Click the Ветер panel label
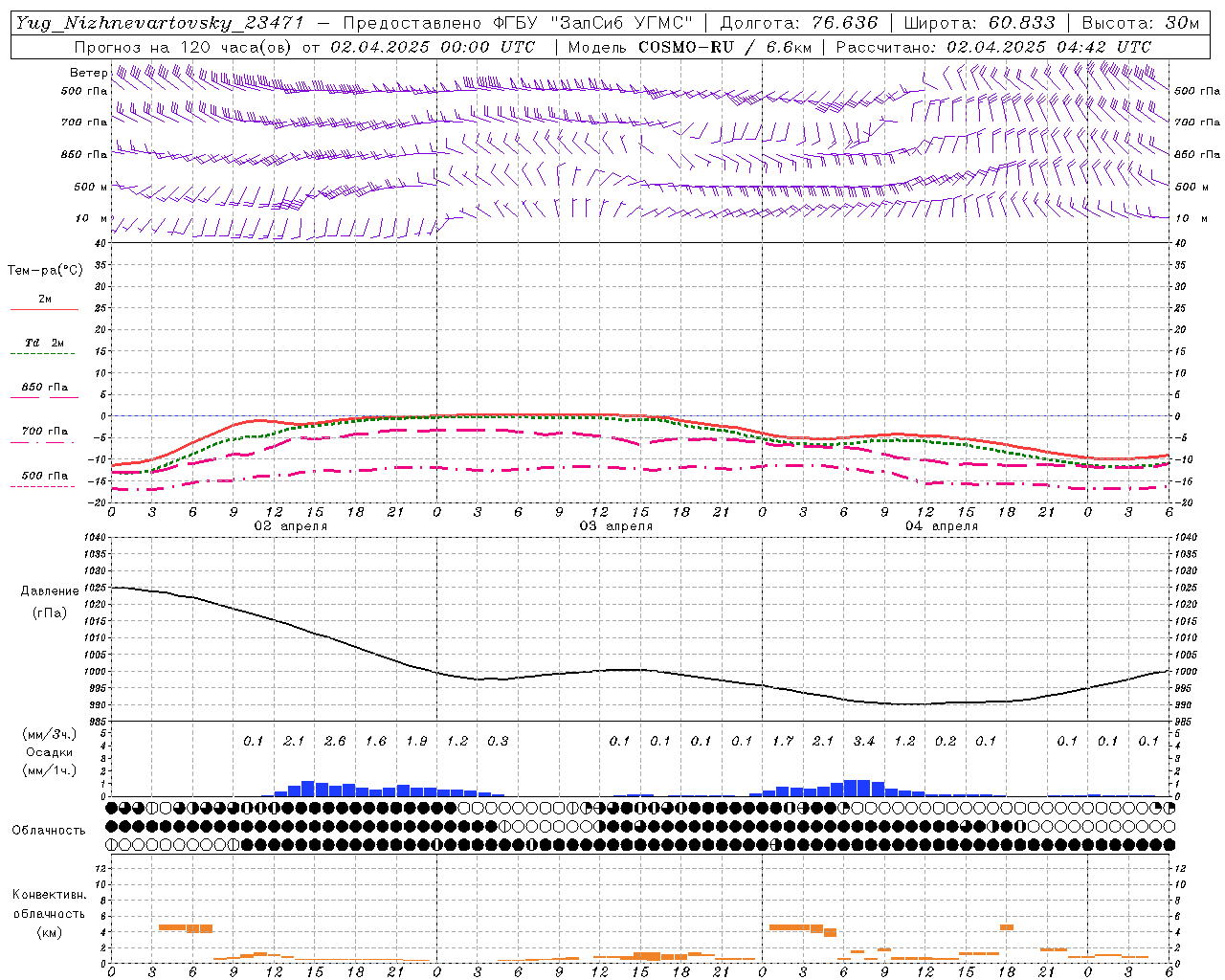 88,73
